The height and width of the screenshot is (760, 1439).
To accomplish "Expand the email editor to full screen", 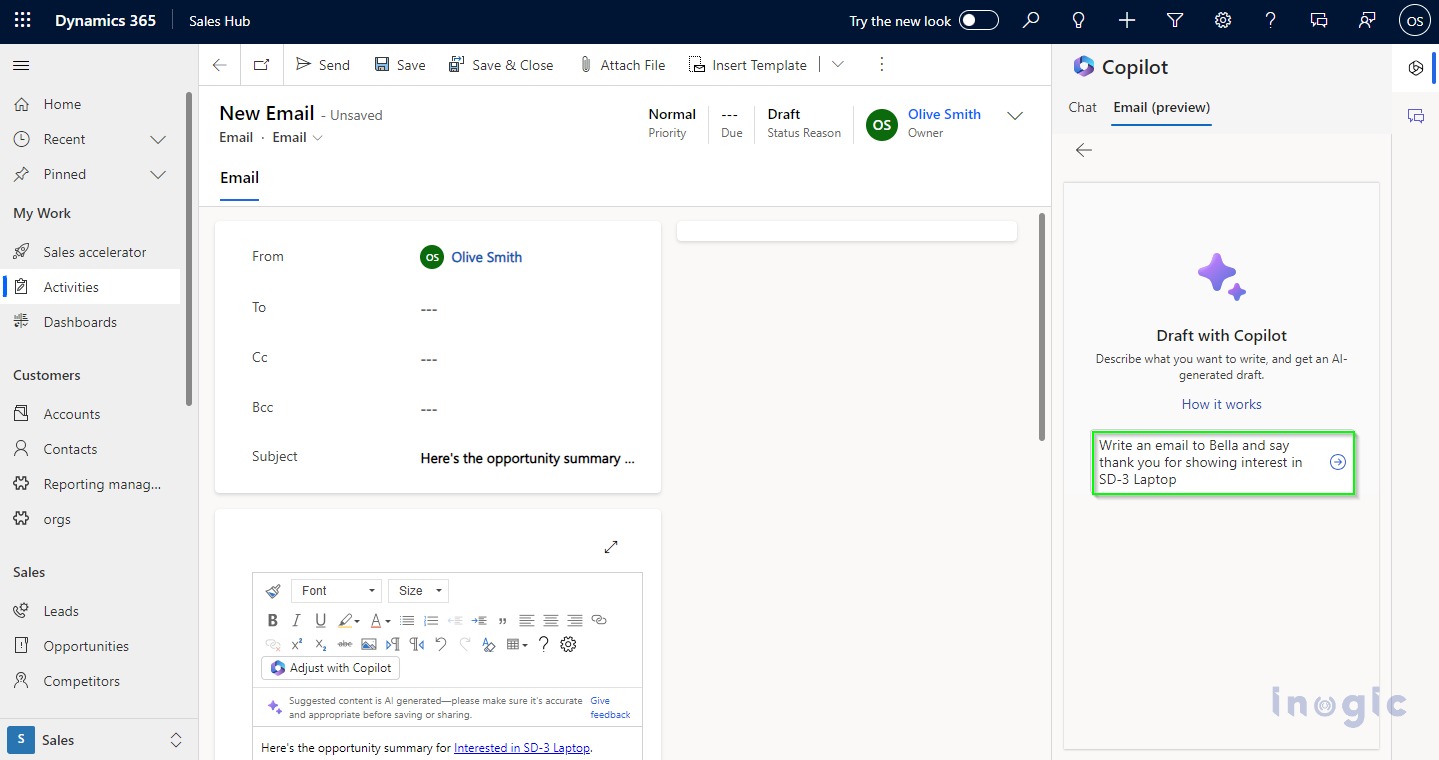I will click(611, 547).
